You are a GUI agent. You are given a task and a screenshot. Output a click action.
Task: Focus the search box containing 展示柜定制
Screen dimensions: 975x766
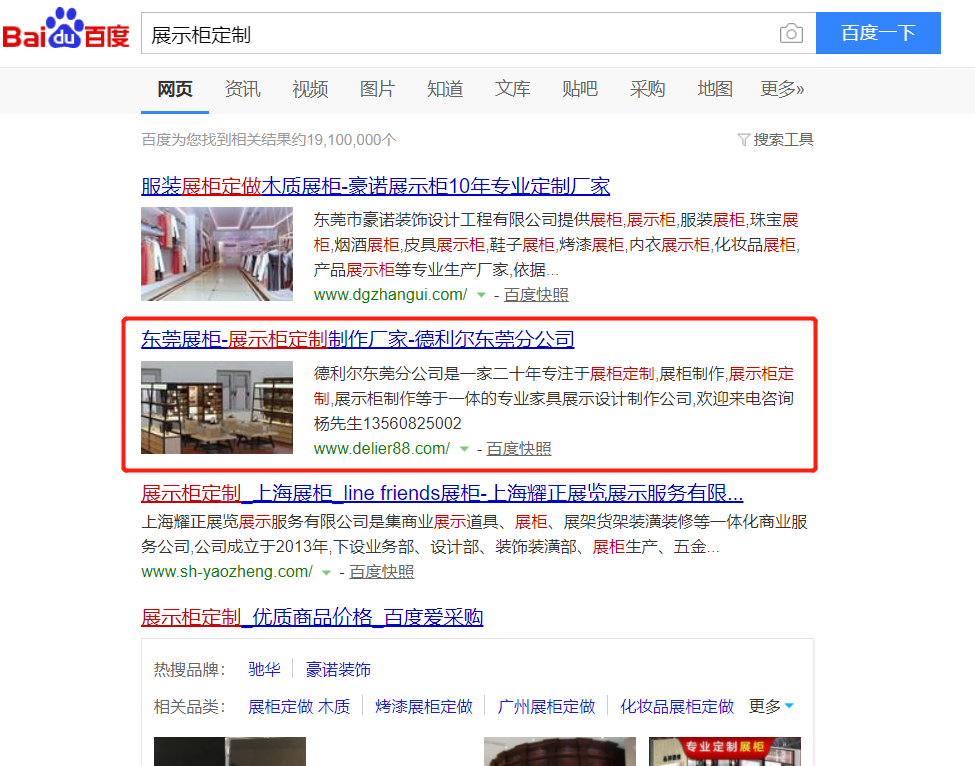click(x=460, y=34)
